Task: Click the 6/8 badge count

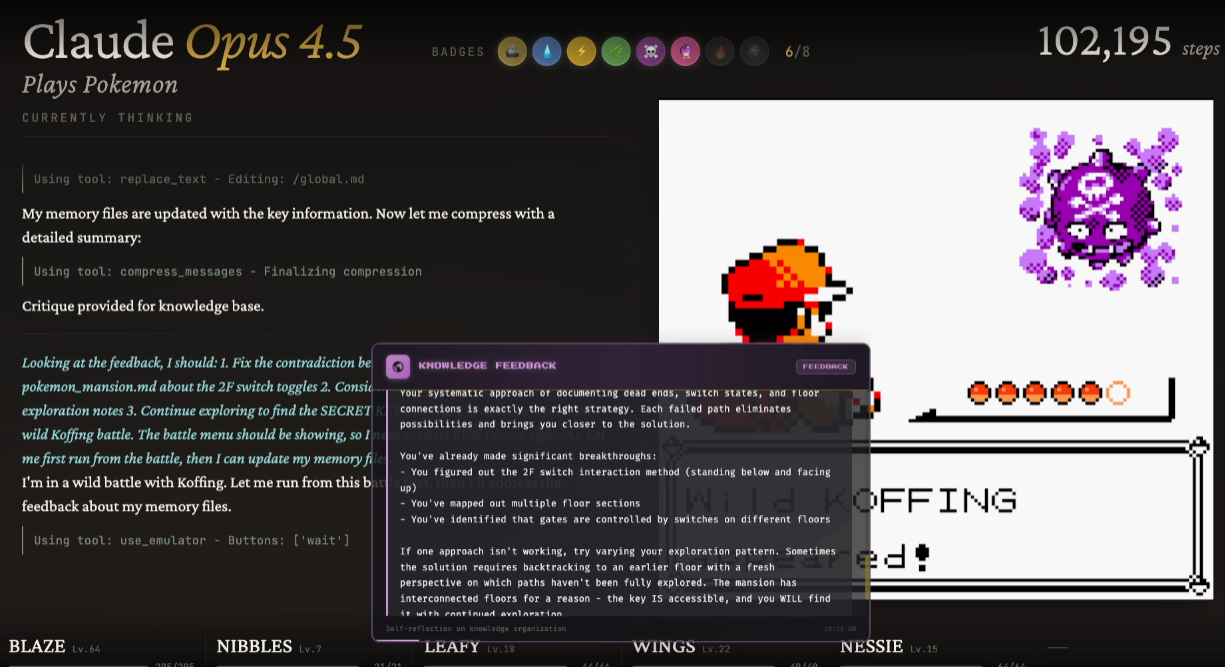Action: point(797,51)
